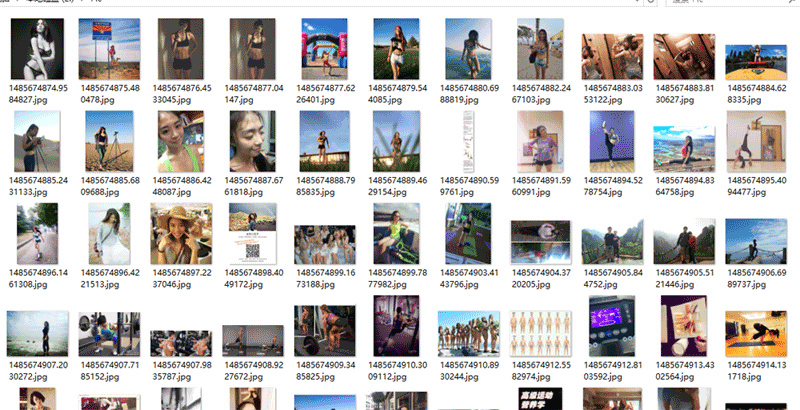Click file name 1485674913.4302564.jpg
Viewport: 800px width, 410px height.
point(685,371)
